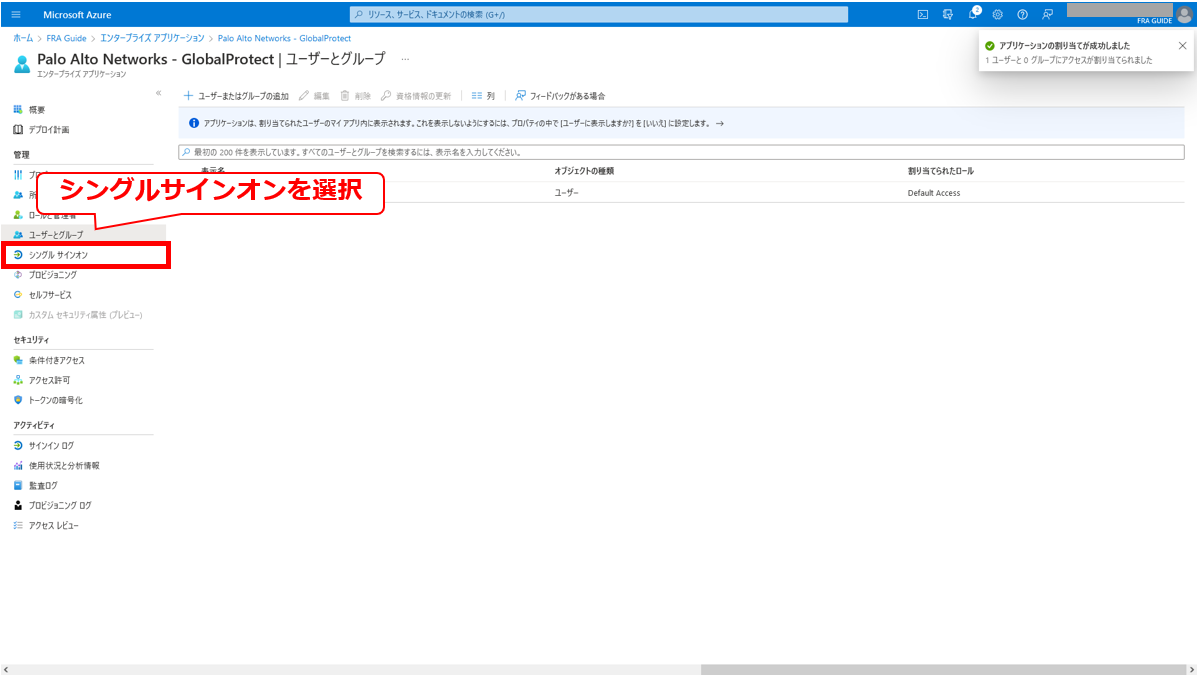This screenshot has height=680, width=1198.
Task: Select ユーザーとグループ in the side menu
Action: [x=83, y=235]
